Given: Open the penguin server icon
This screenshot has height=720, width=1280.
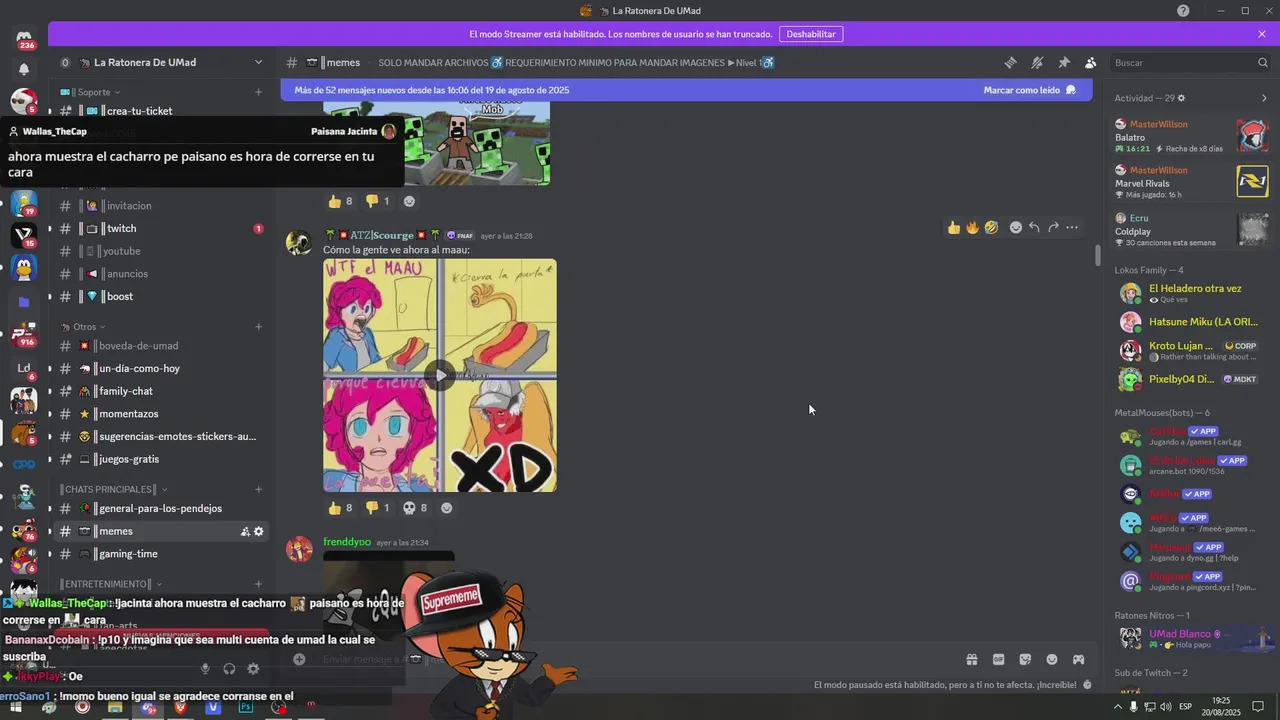Looking at the screenshot, I should pos(24,268).
